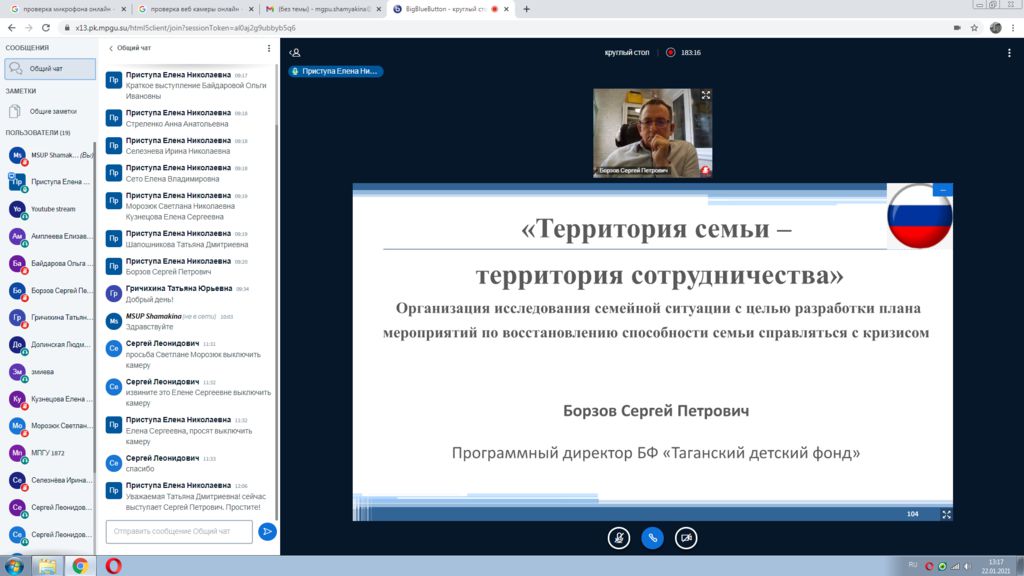This screenshot has width=1024, height=576.
Task: Minimize the presentation with the blue dash button
Action: point(942,189)
